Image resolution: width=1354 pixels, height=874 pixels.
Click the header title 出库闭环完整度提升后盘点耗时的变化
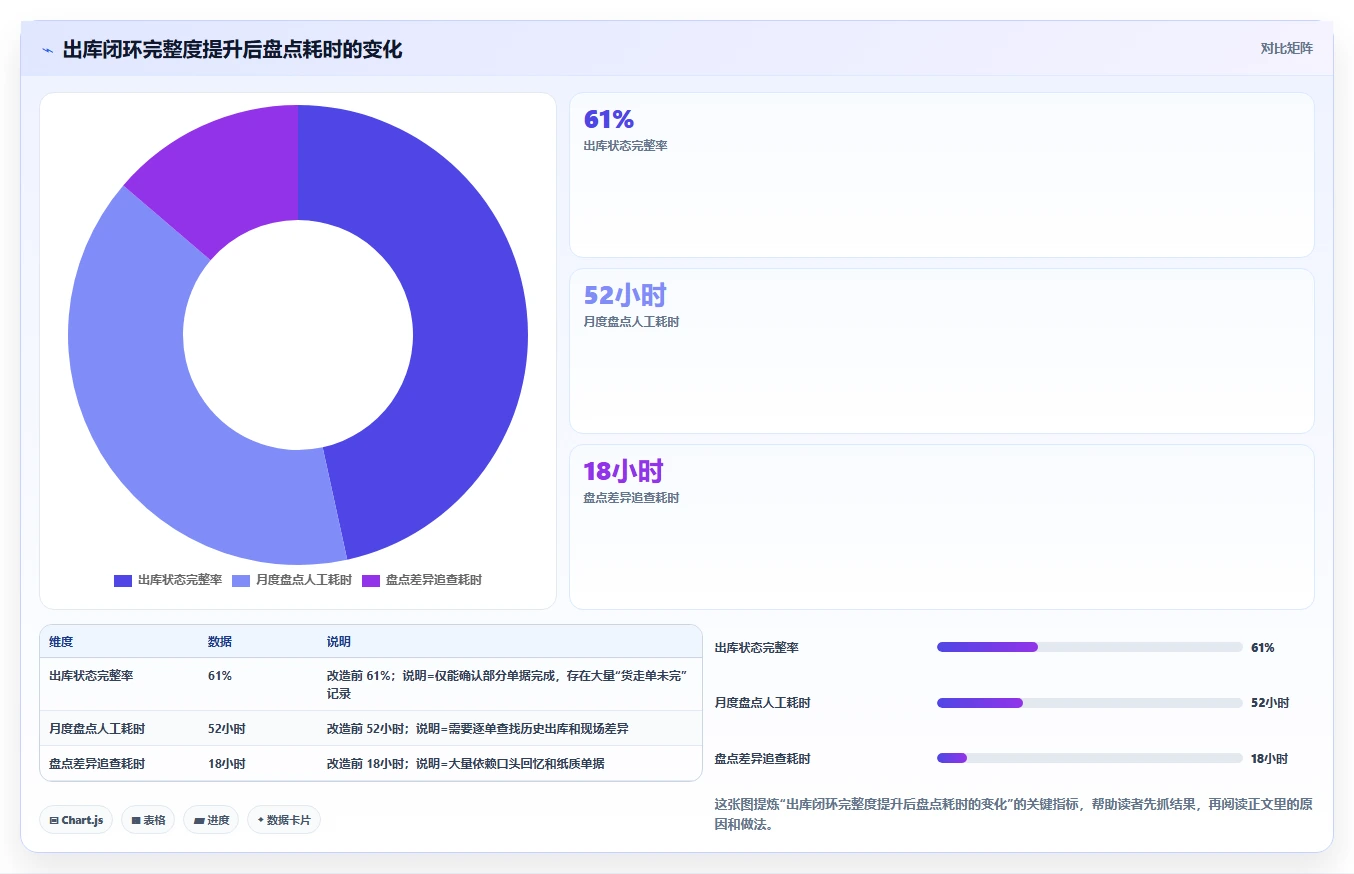coord(233,50)
